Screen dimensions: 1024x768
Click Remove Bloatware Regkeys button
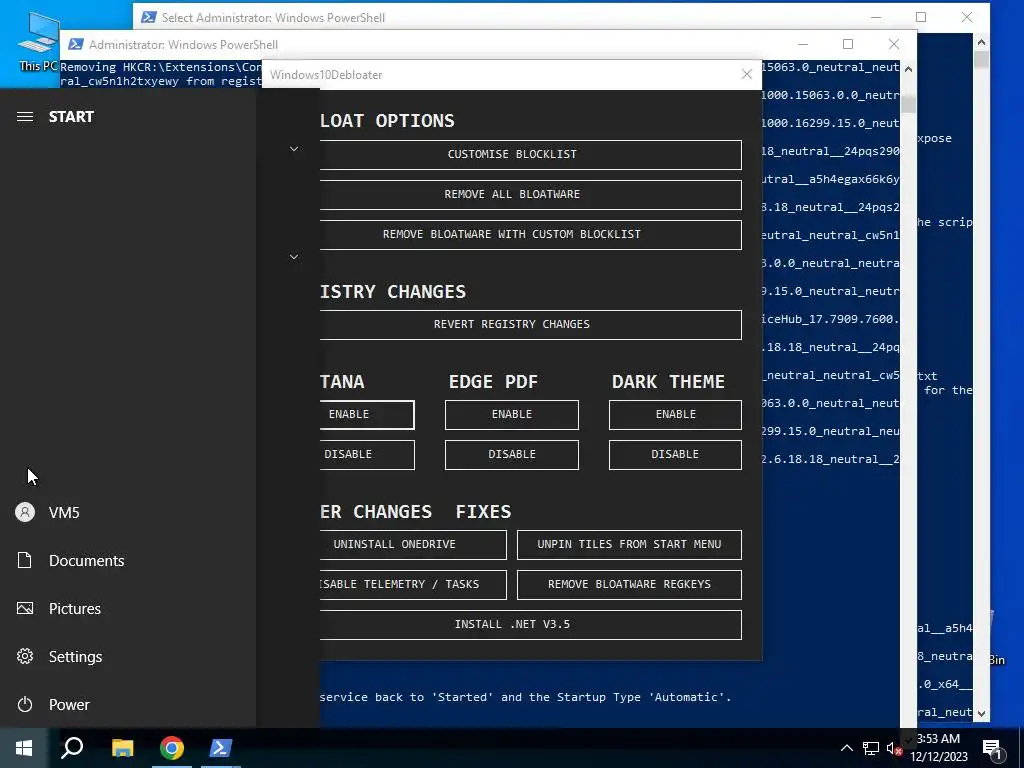(x=630, y=584)
